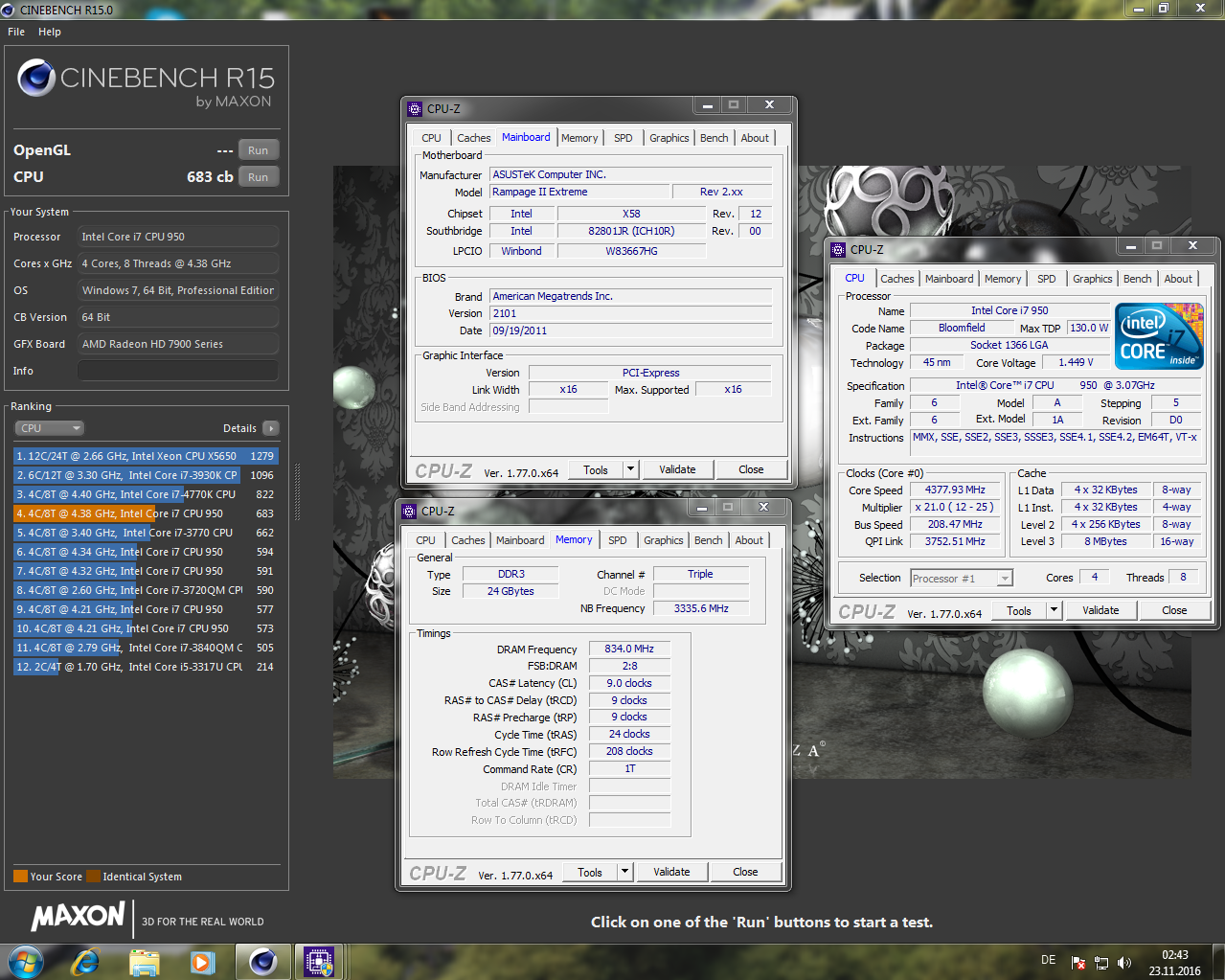
Task: Run the CPU benchmark
Action: point(259,177)
